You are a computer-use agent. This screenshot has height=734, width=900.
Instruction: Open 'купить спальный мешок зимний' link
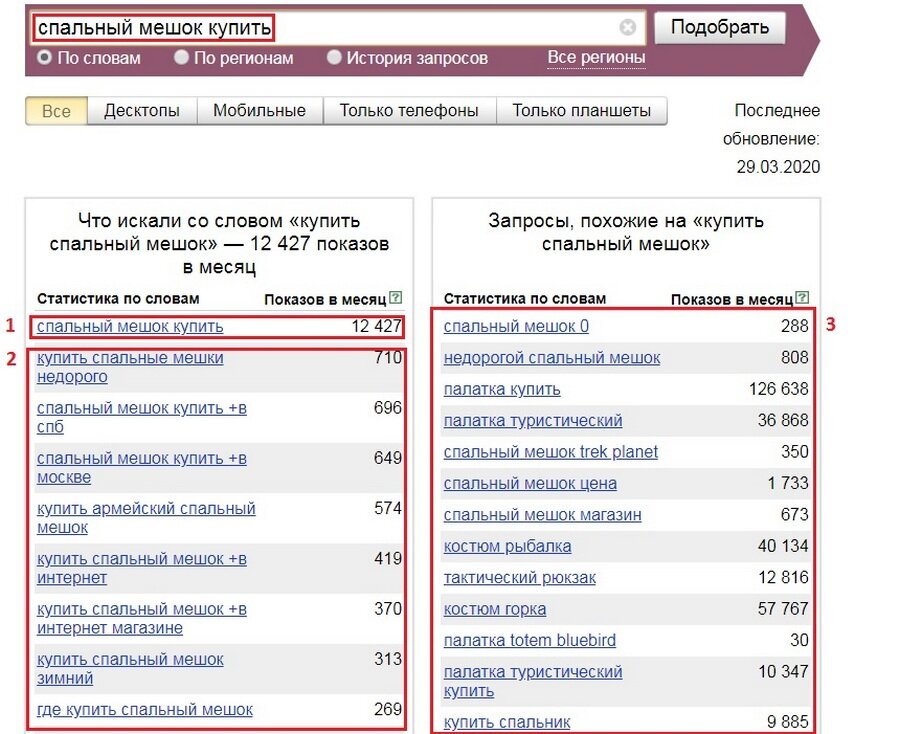click(130, 669)
